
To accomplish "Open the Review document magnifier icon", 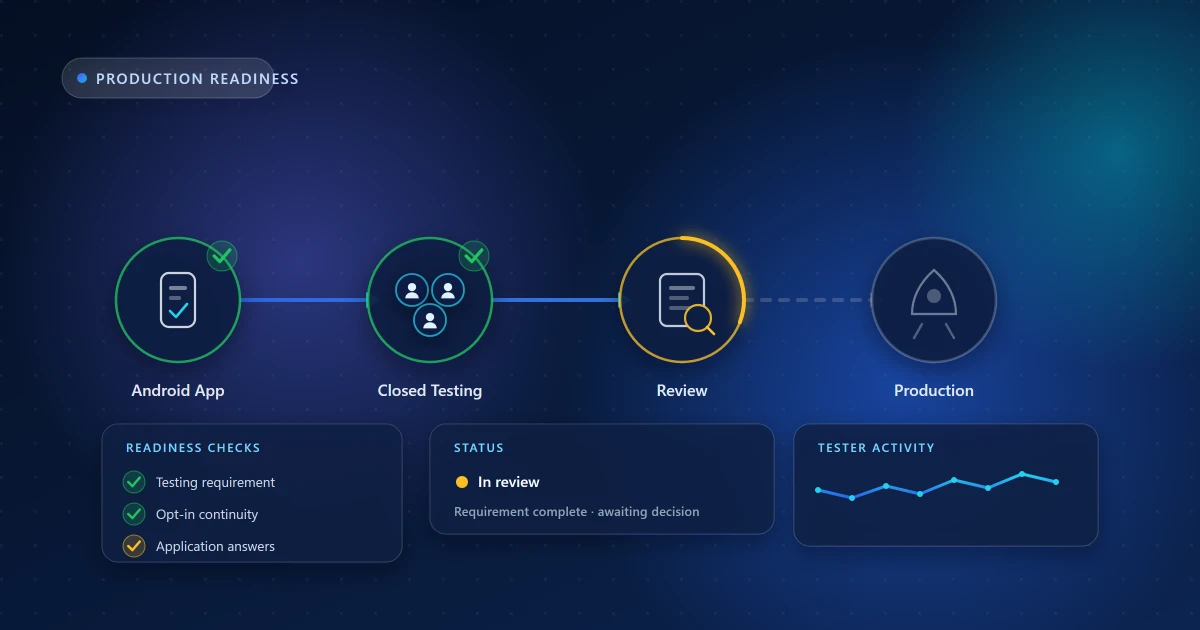I will pos(686,302).
